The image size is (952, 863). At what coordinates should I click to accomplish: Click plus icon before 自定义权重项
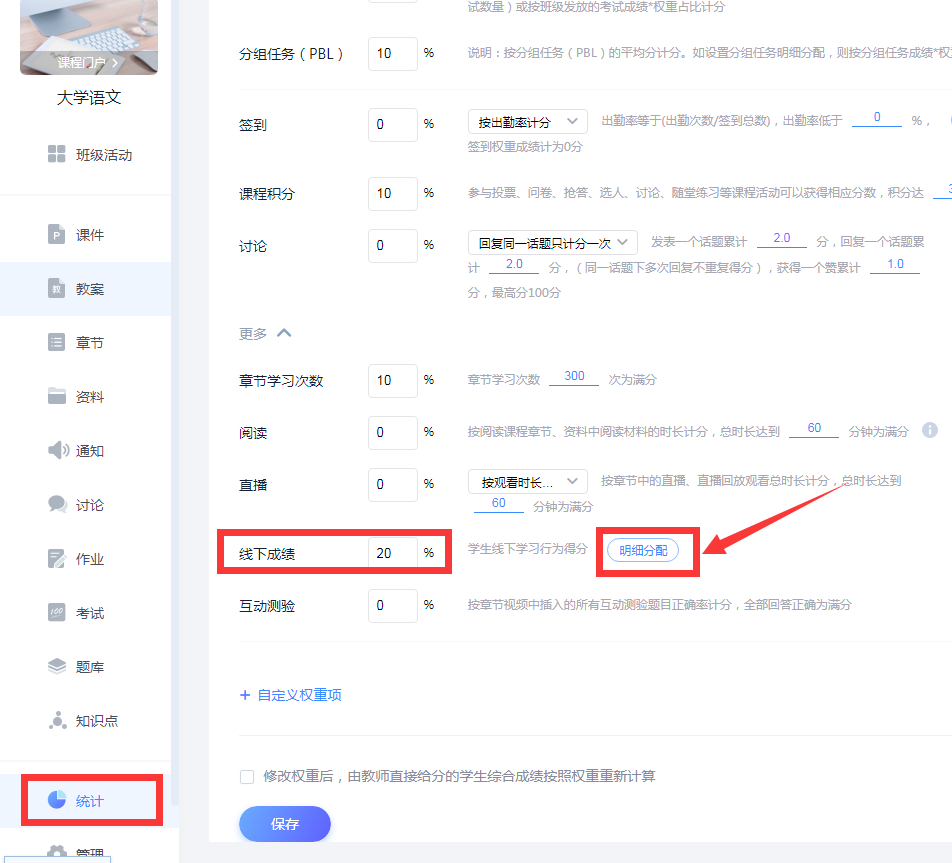coord(245,695)
